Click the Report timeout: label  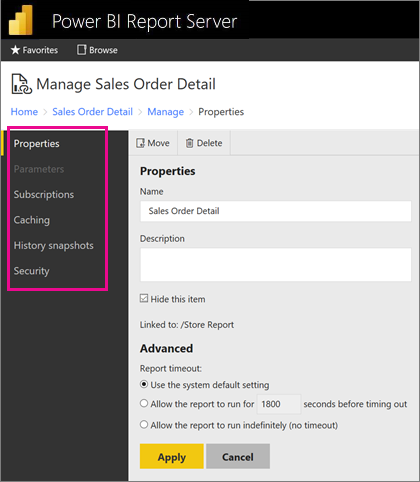pyautogui.click(x=171, y=368)
